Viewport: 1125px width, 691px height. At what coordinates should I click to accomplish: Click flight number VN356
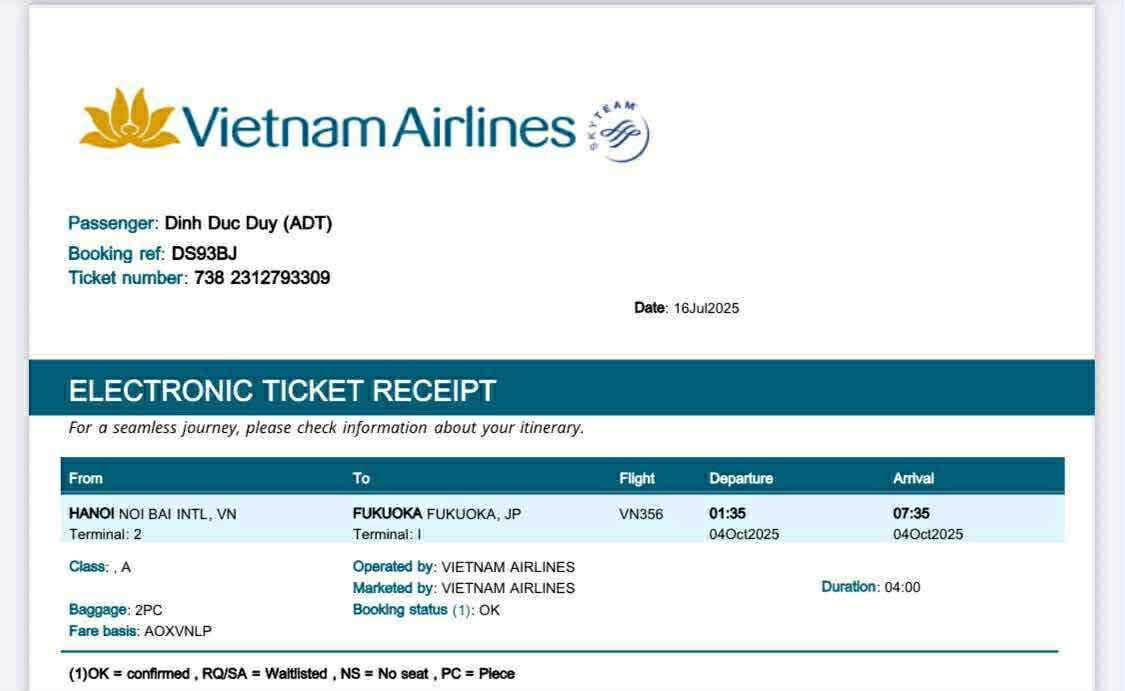pos(641,514)
